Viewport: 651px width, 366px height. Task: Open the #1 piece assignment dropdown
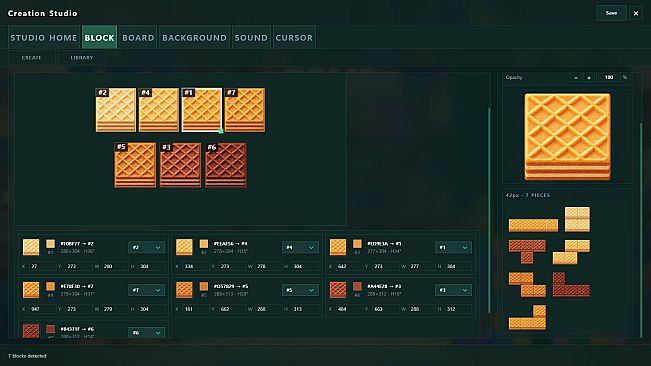(x=453, y=247)
